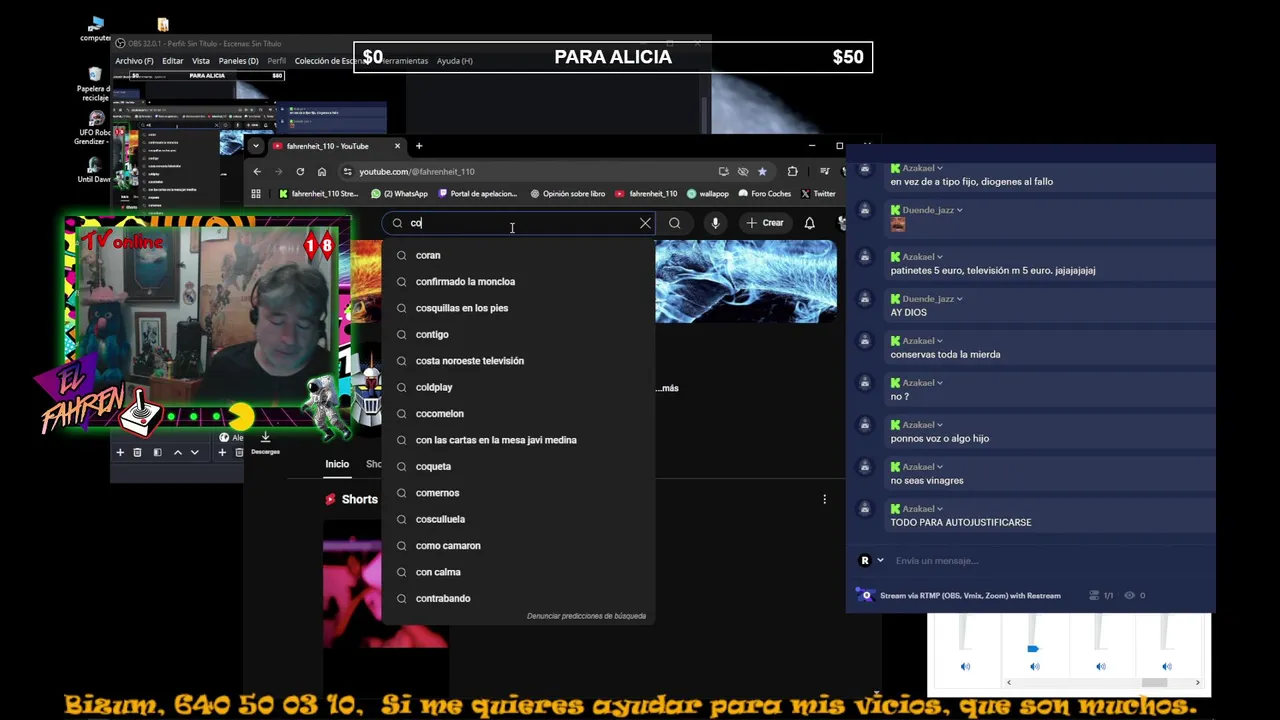Open OBS Vista menu
The height and width of the screenshot is (720, 1280).
(x=201, y=61)
